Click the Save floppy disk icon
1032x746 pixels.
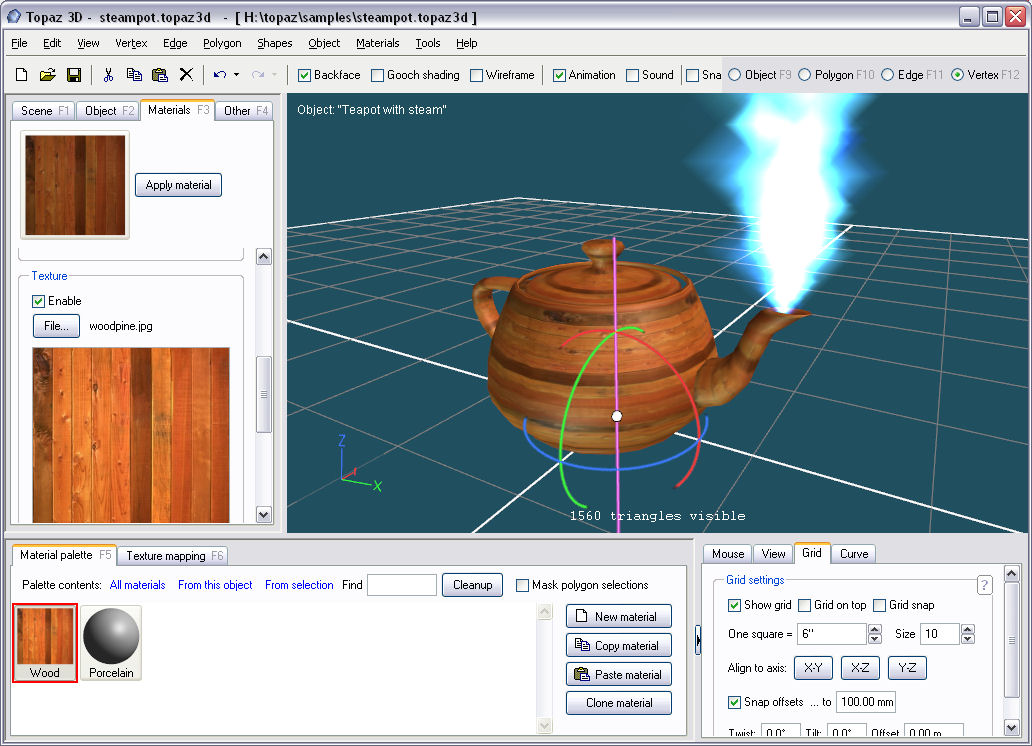73,75
